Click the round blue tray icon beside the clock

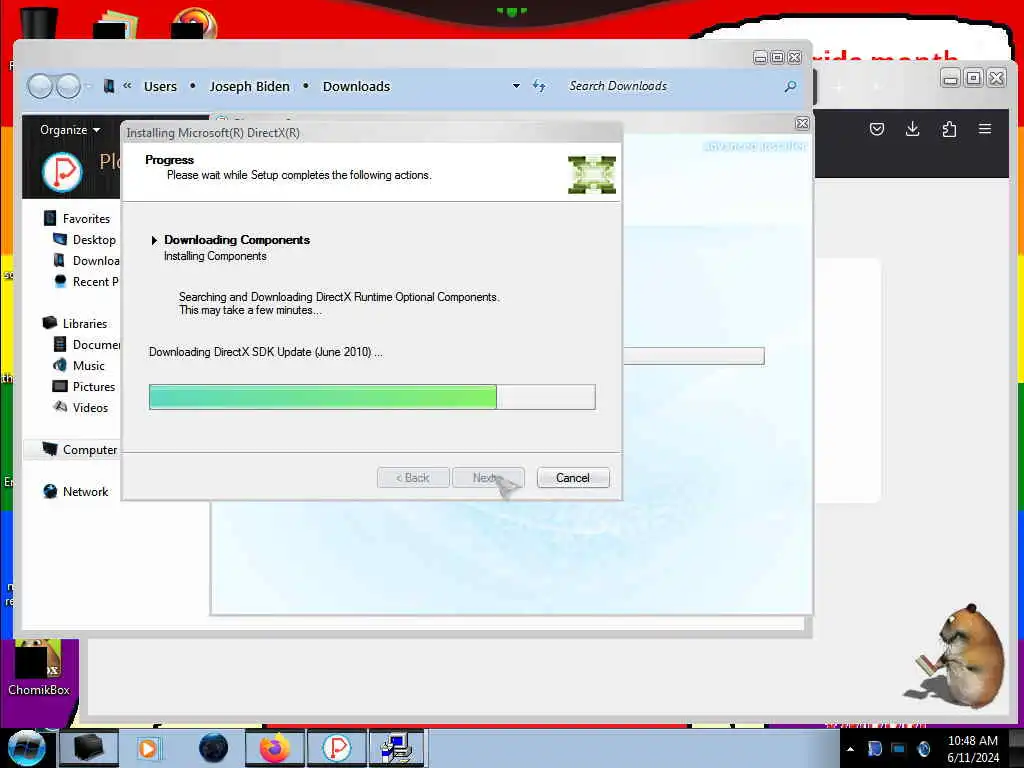(923, 749)
